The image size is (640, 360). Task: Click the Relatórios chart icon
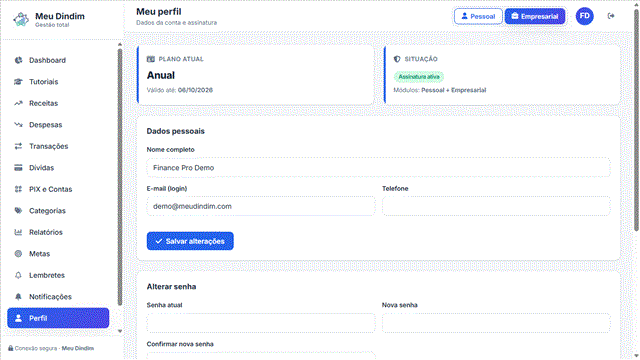point(18,232)
